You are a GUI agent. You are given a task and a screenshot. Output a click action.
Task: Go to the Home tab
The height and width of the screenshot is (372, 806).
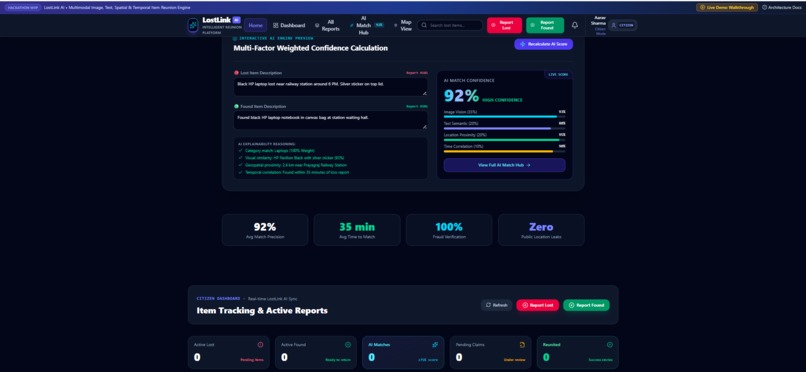255,25
